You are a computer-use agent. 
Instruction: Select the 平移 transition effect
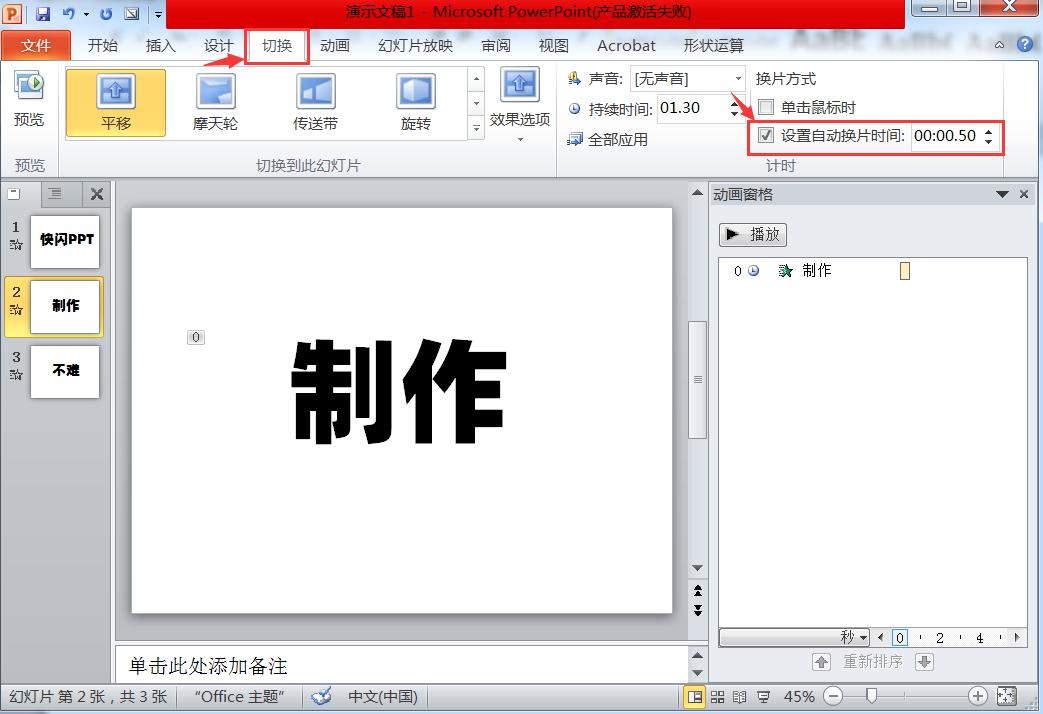(x=113, y=101)
